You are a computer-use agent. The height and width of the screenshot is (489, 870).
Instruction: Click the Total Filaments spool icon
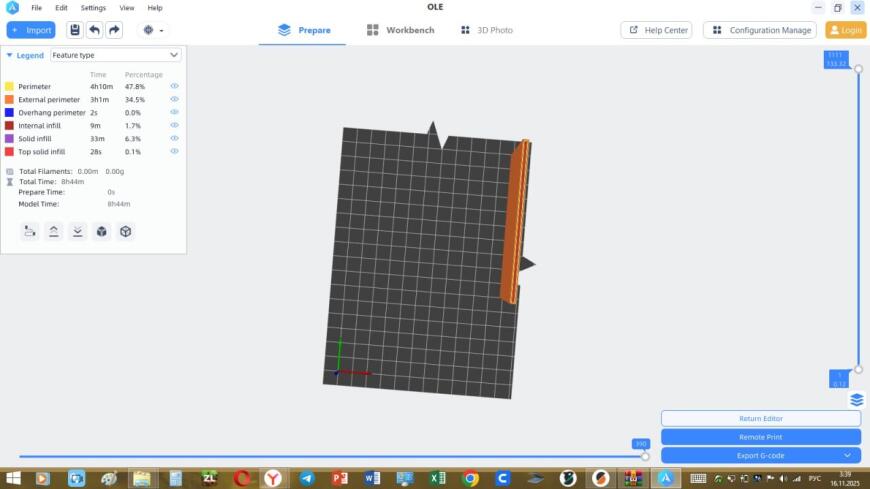9,172
